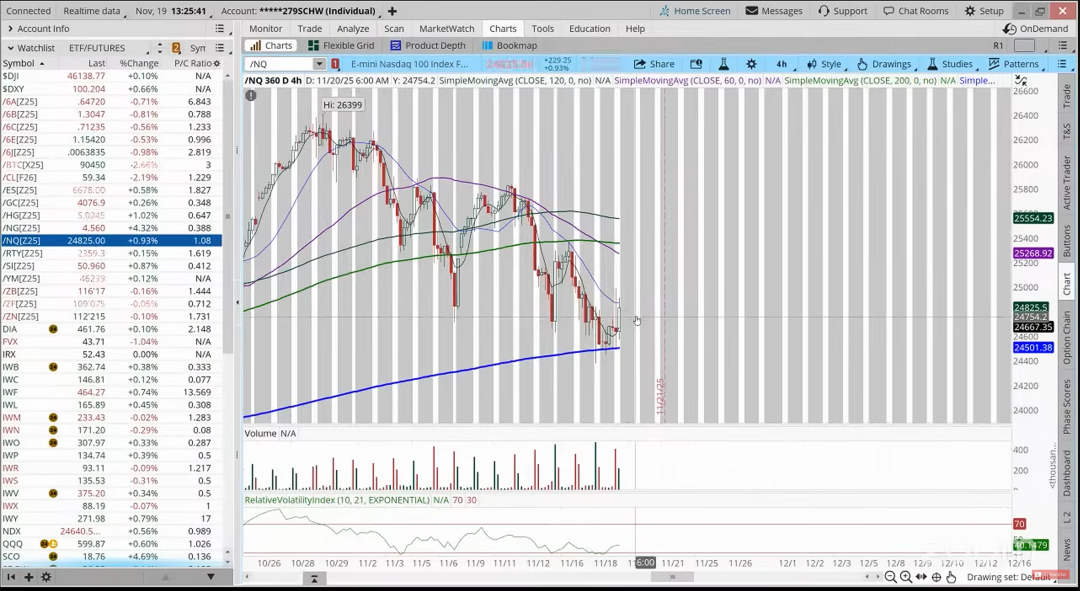The width and height of the screenshot is (1080, 591).
Task: Select the horizontal expand arrows icon
Action: tap(922, 577)
